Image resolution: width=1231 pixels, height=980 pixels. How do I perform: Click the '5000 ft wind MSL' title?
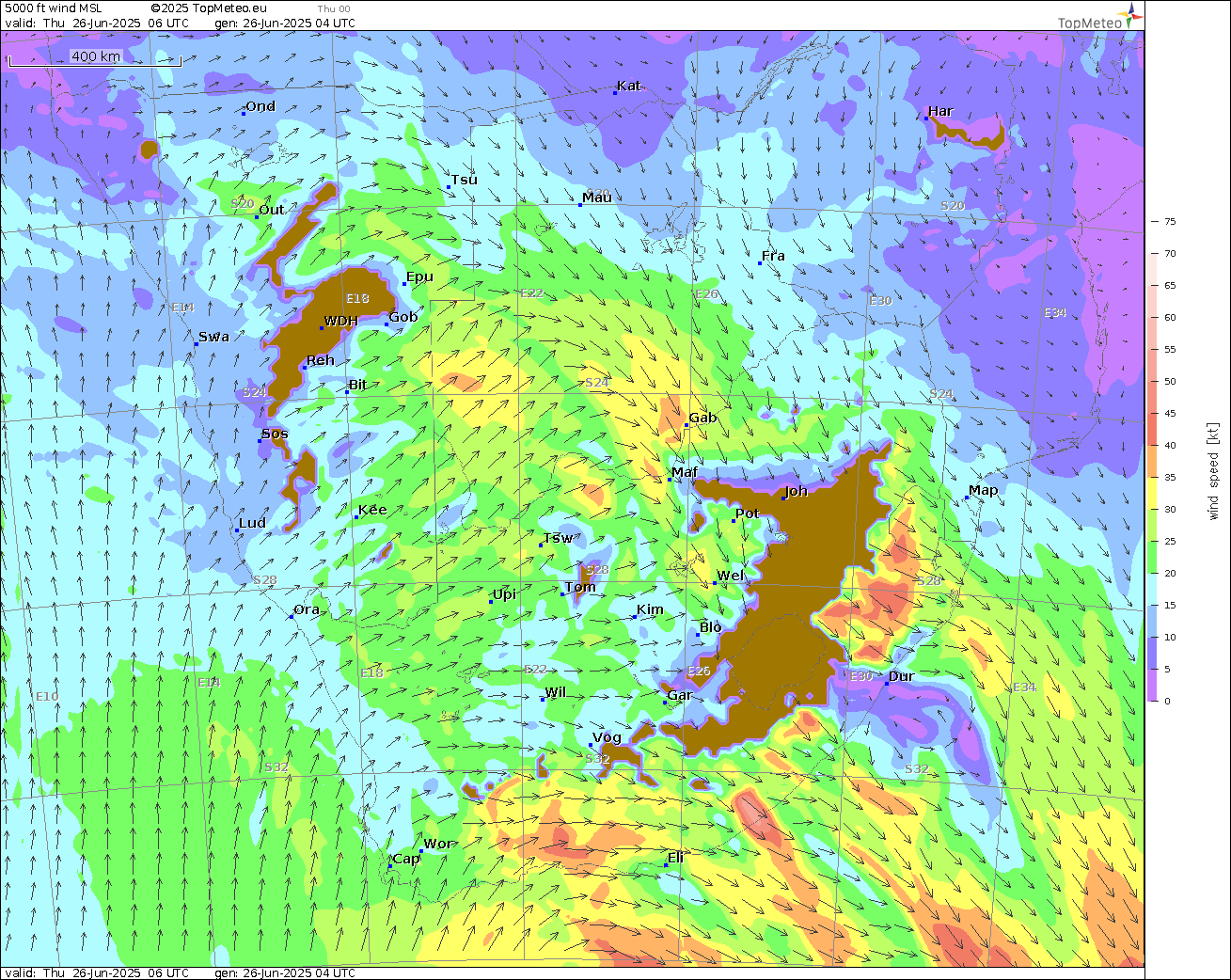[x=54, y=8]
